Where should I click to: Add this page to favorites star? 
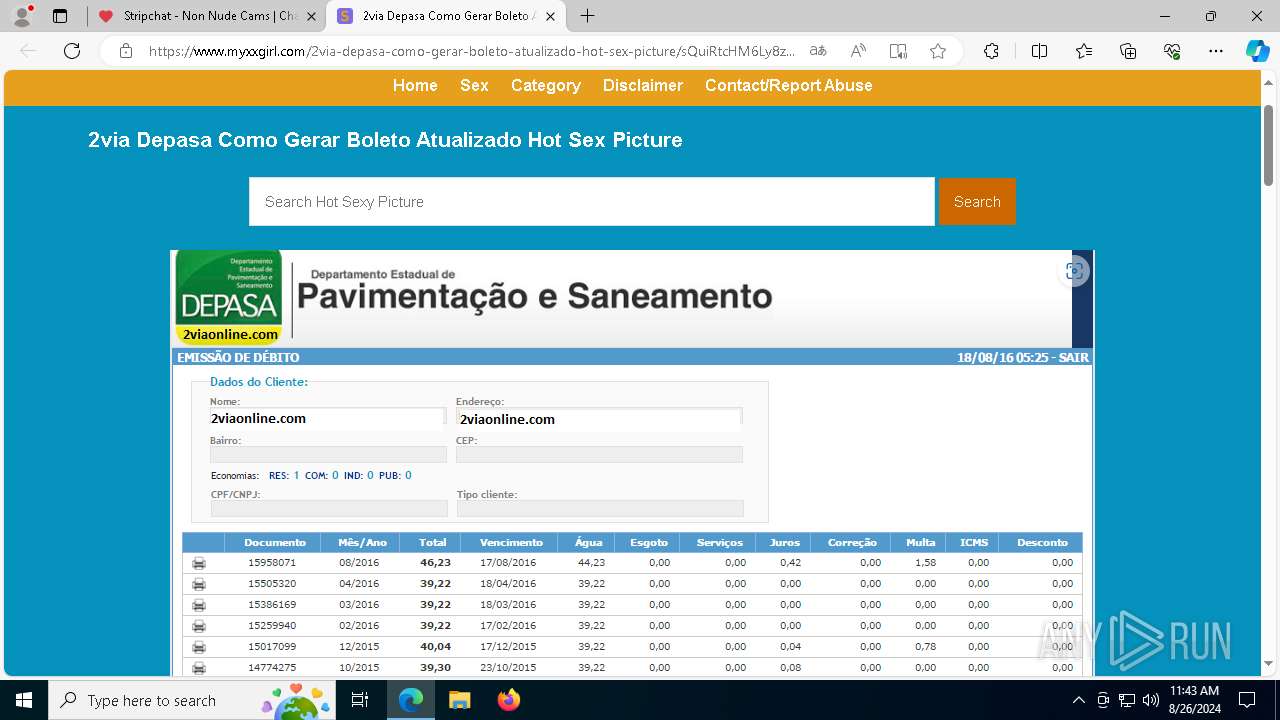[938, 51]
